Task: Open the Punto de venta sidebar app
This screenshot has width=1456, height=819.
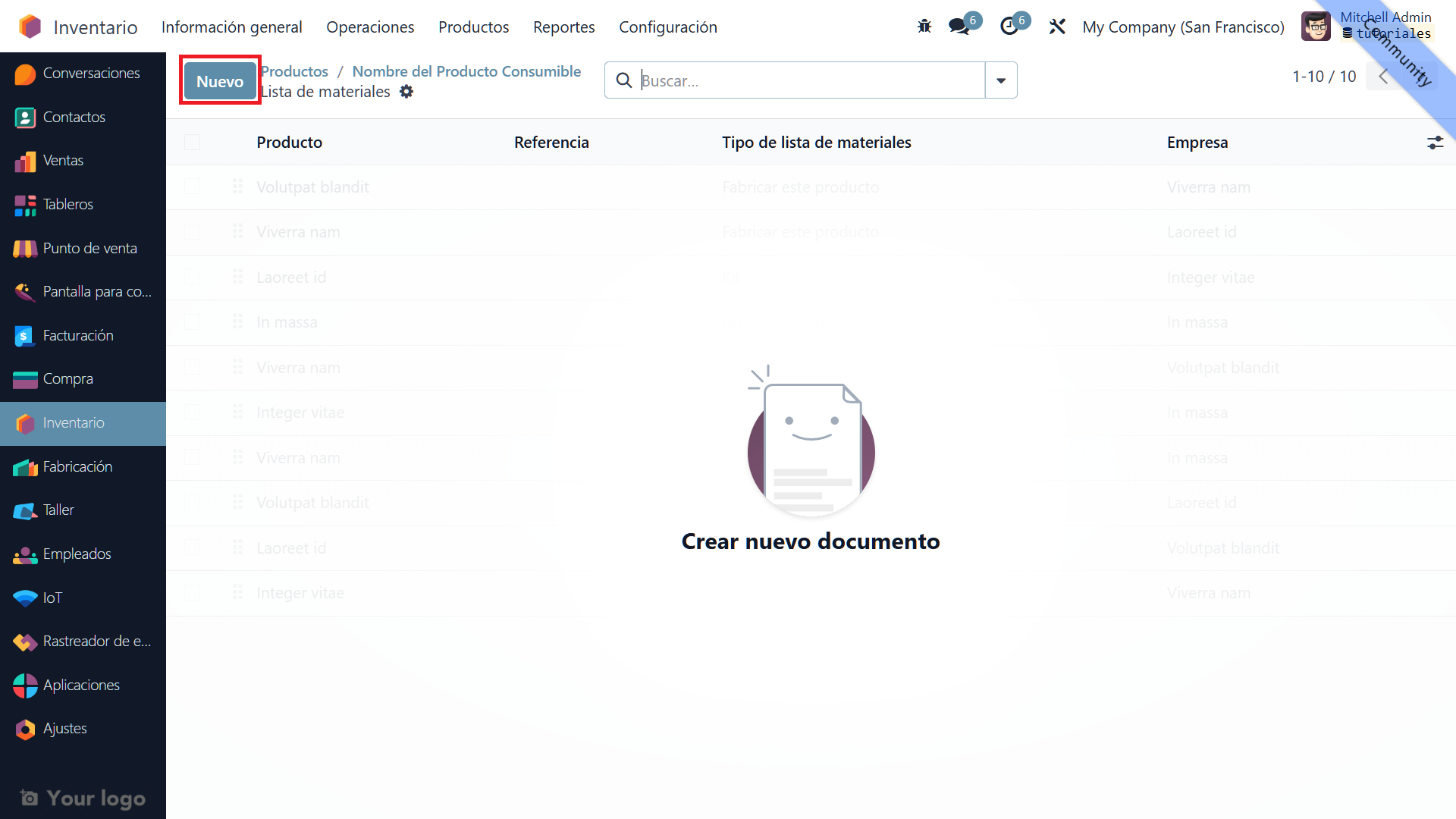Action: 89,248
